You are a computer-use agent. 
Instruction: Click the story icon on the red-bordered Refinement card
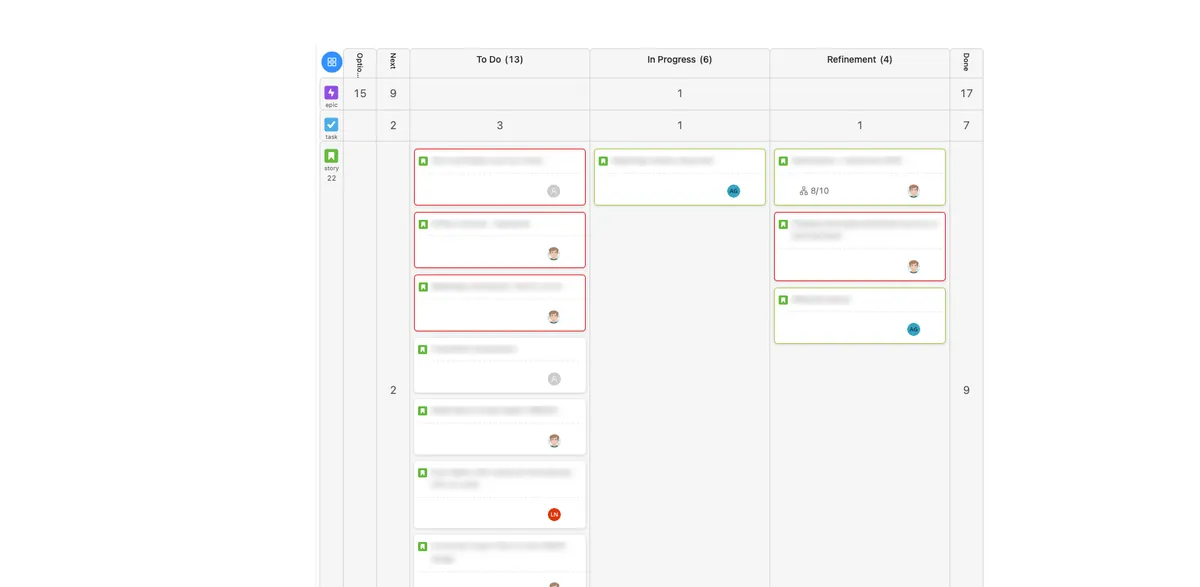click(783, 224)
